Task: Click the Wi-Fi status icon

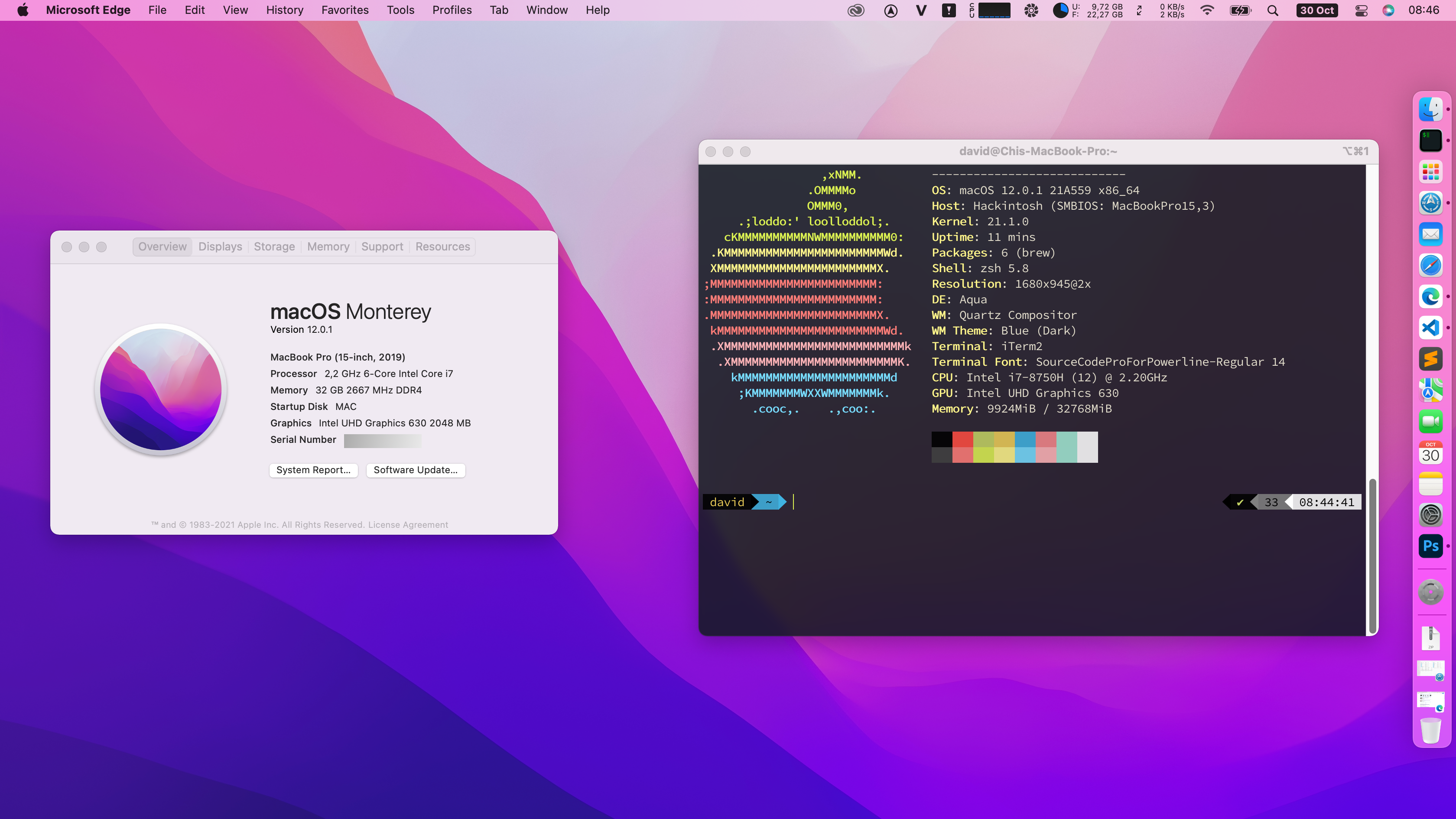Action: (1207, 10)
